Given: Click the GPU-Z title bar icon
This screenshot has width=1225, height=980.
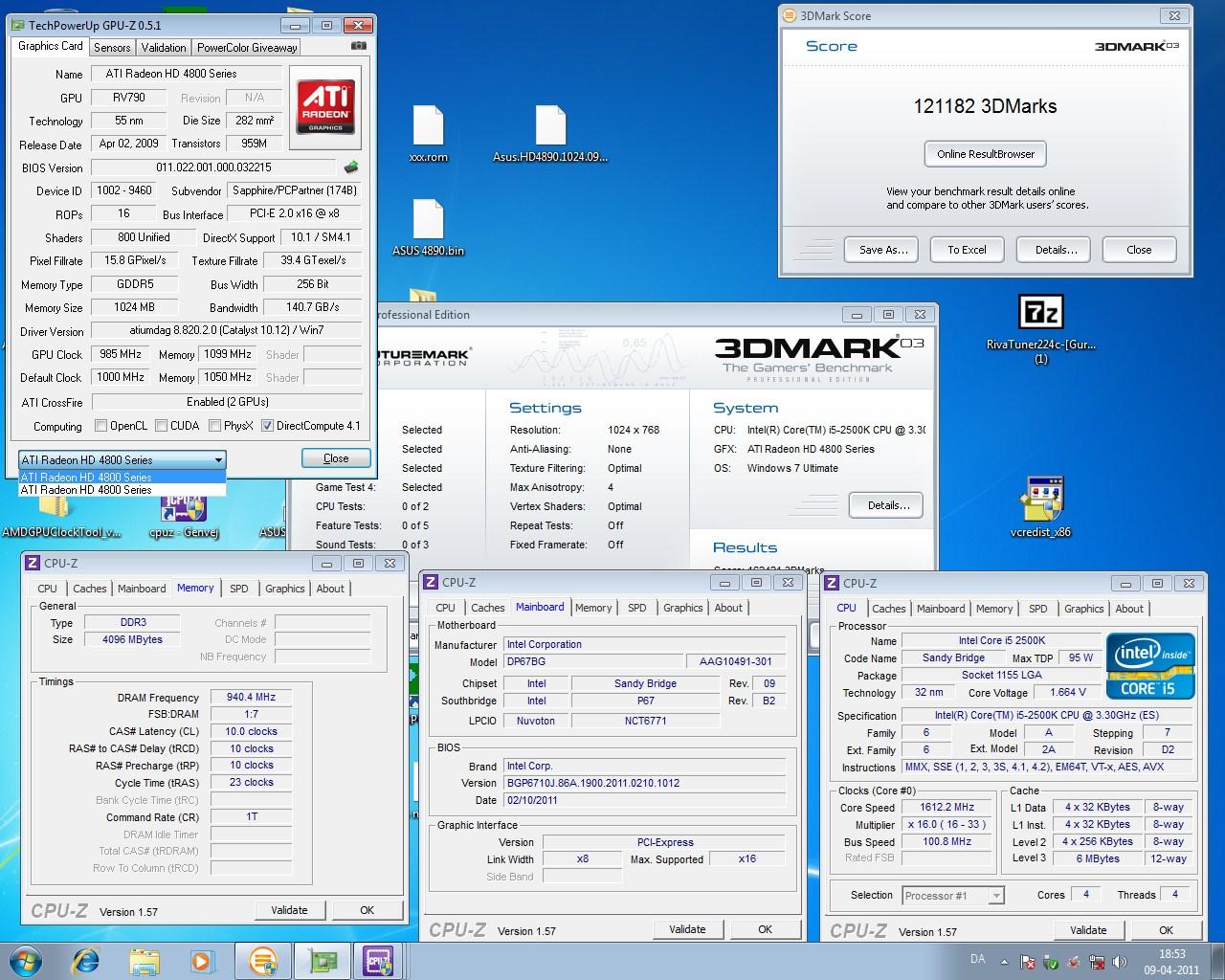Looking at the screenshot, I should 18,26.
